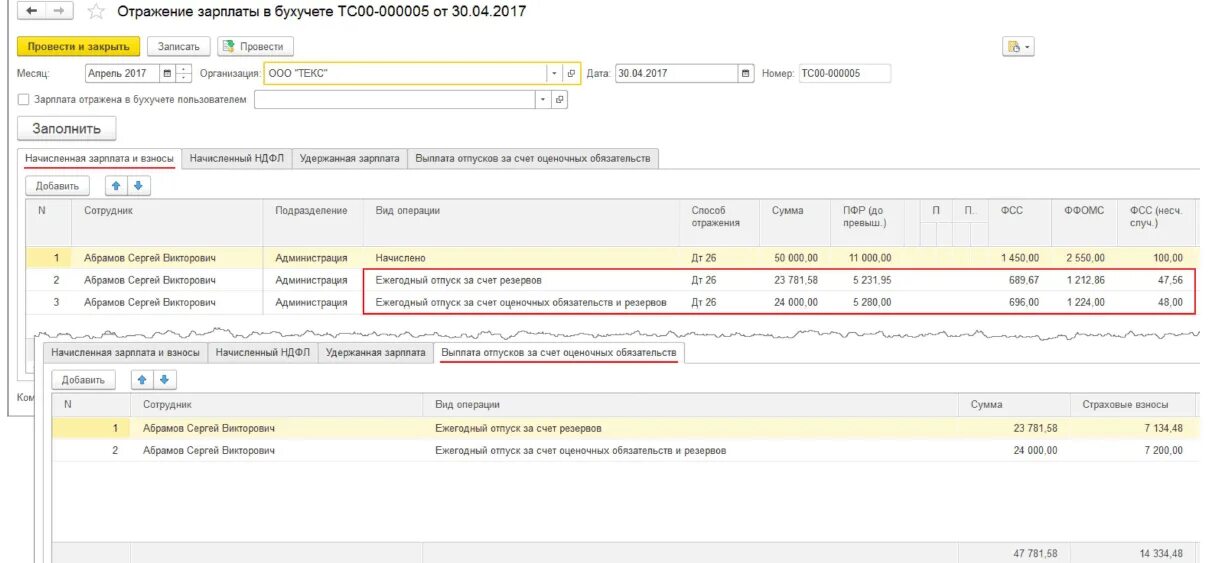Click 'Страховые взносы' column header in lower table
Viewport: 1218px width, 563px height.
(1132, 404)
